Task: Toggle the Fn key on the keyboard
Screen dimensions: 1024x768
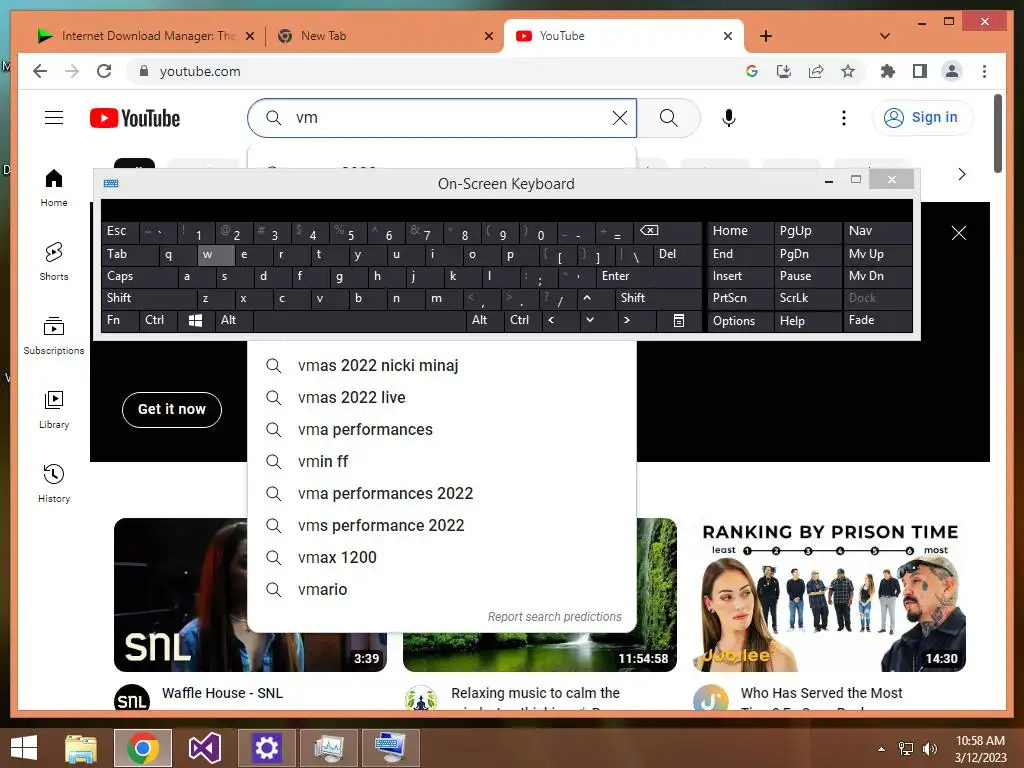Action: coord(121,320)
